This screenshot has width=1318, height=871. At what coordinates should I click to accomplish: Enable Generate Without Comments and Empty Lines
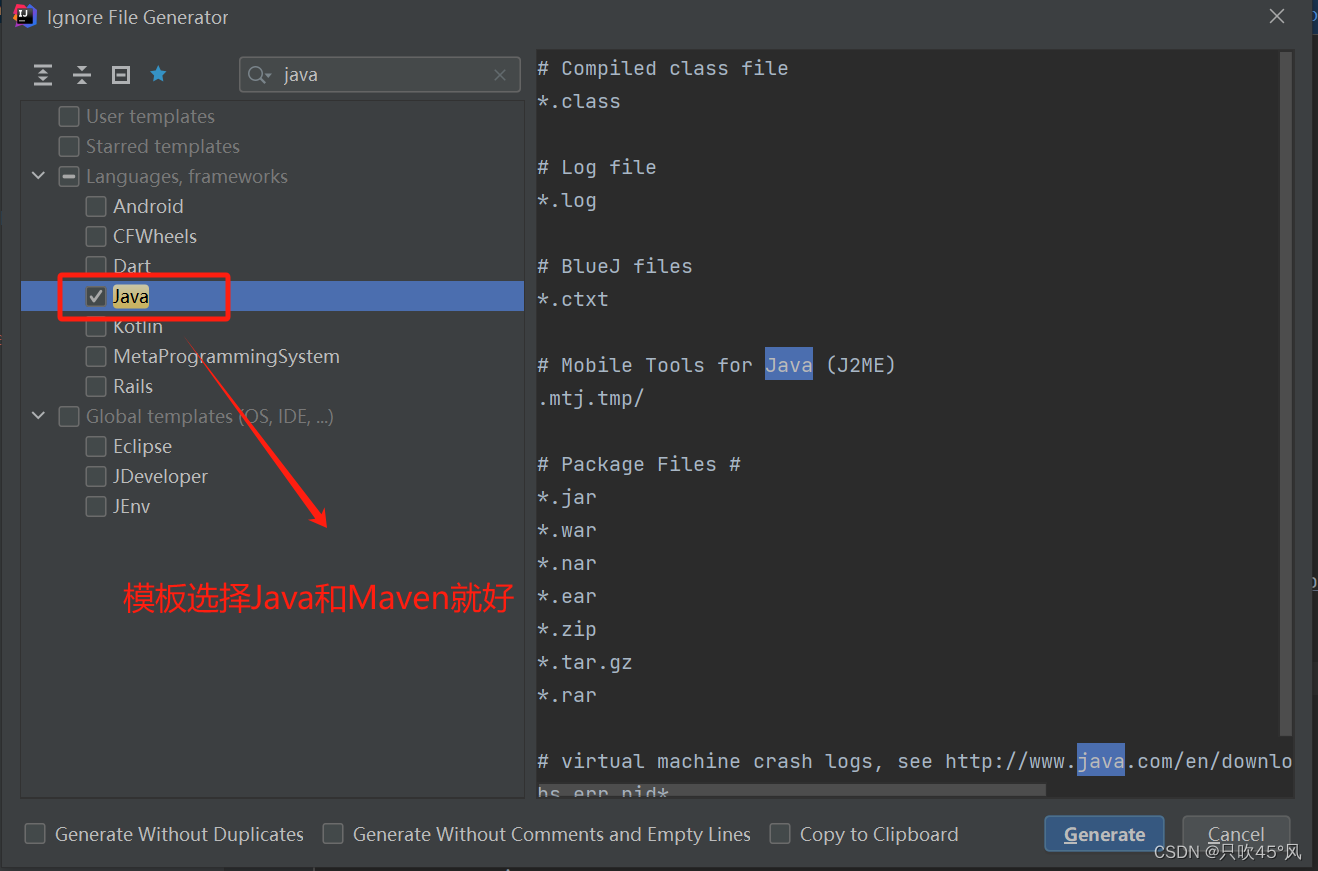[x=333, y=834]
